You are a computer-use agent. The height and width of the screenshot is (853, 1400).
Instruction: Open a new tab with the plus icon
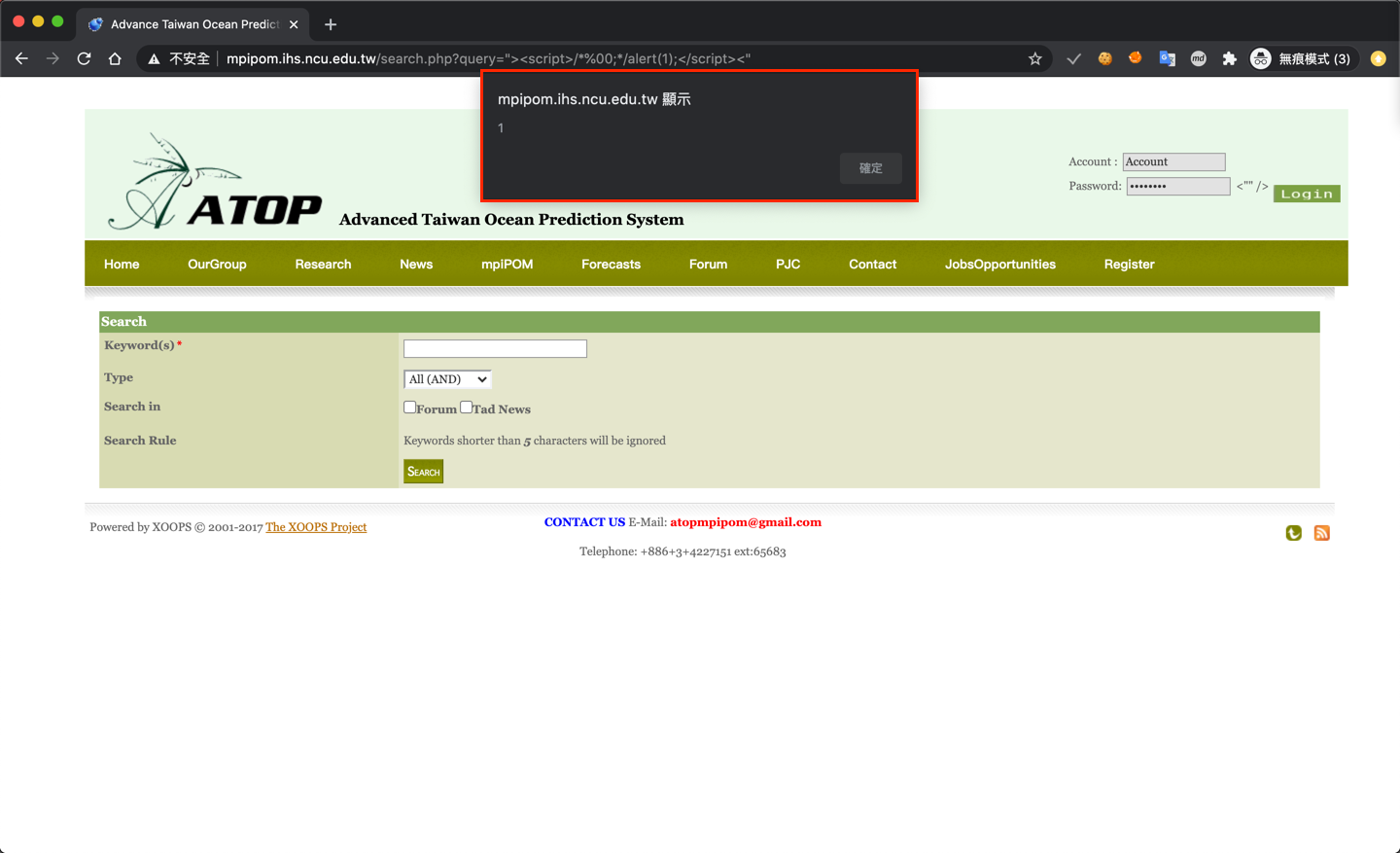(331, 24)
